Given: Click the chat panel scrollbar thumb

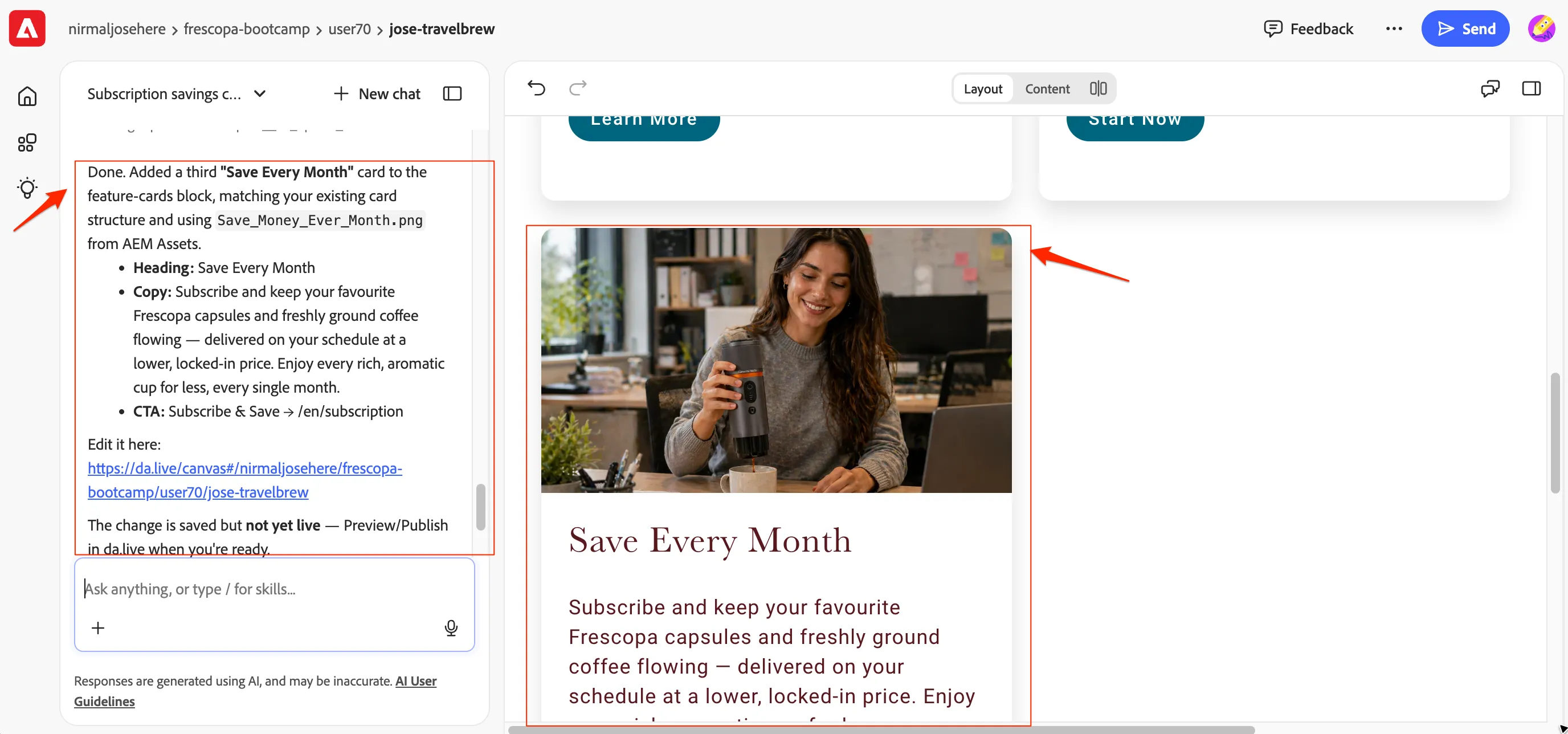Looking at the screenshot, I should (480, 507).
